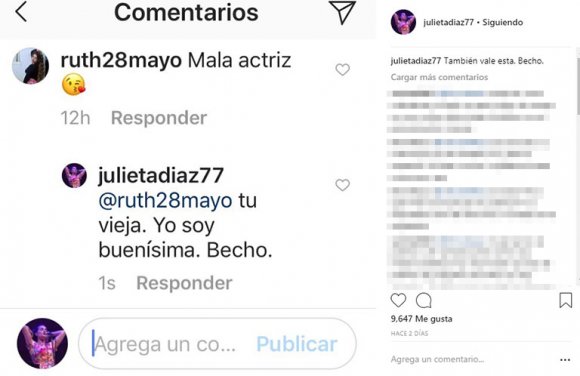Like the post with heart icon
580x376 pixels.
(398, 300)
